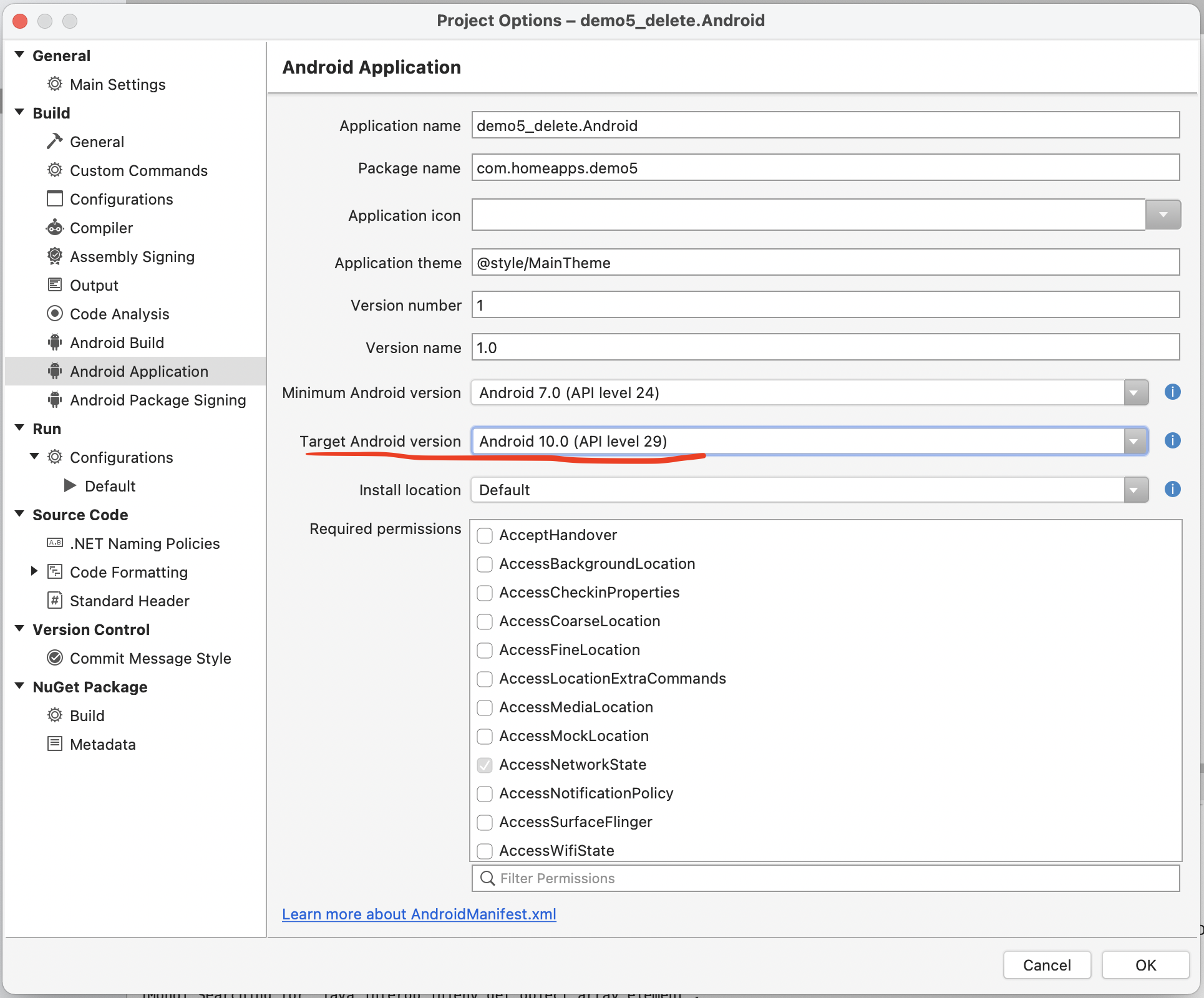1204x998 pixels.
Task: Select the Android Build robot icon
Action: coord(54,342)
